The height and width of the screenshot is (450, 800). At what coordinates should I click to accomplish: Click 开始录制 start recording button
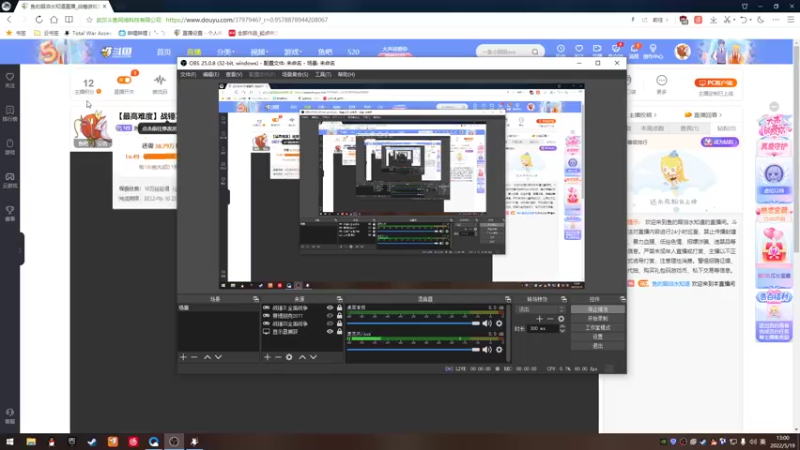pyautogui.click(x=597, y=318)
